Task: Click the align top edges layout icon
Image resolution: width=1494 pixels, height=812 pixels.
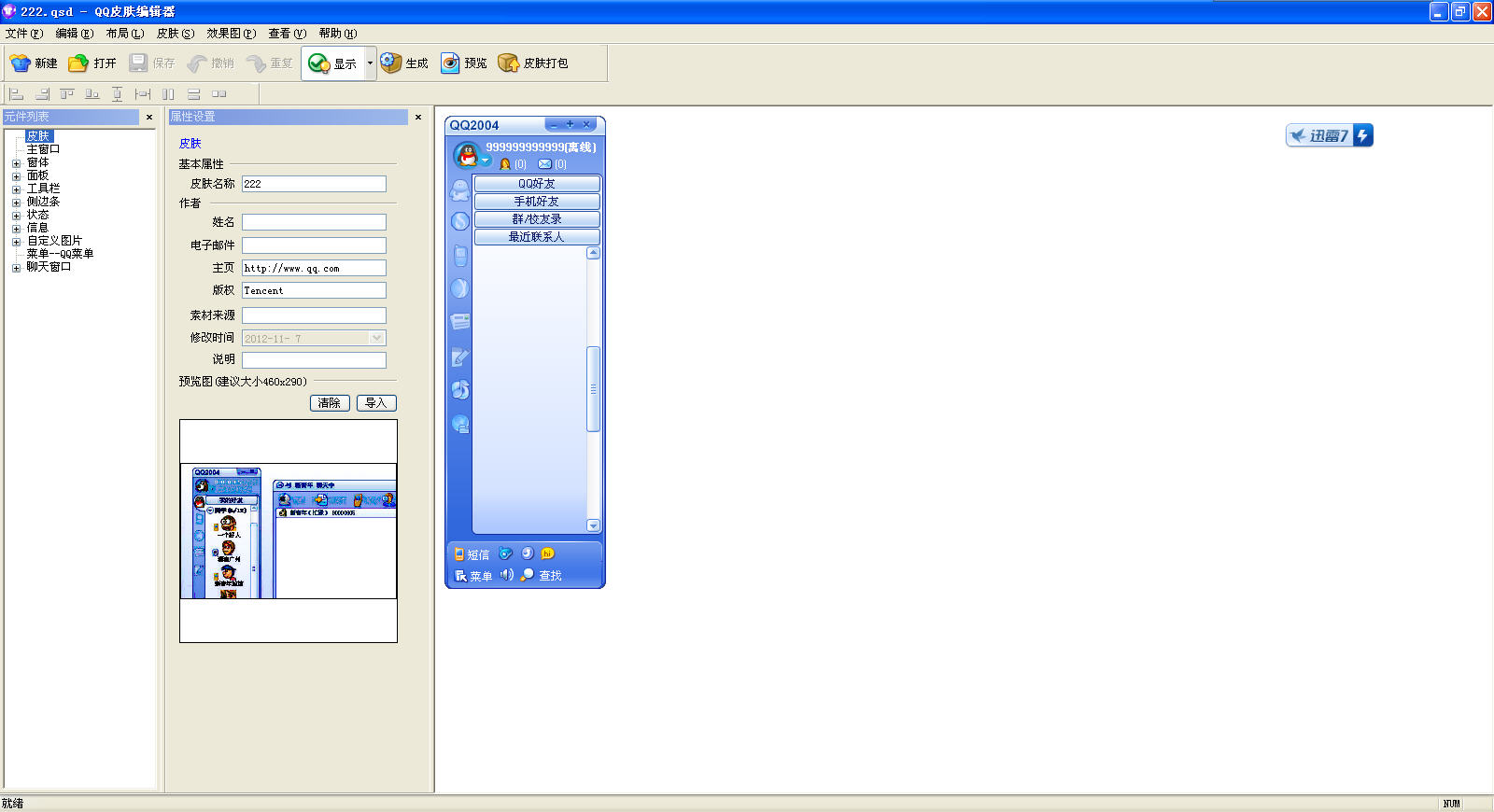Action: coord(67,93)
